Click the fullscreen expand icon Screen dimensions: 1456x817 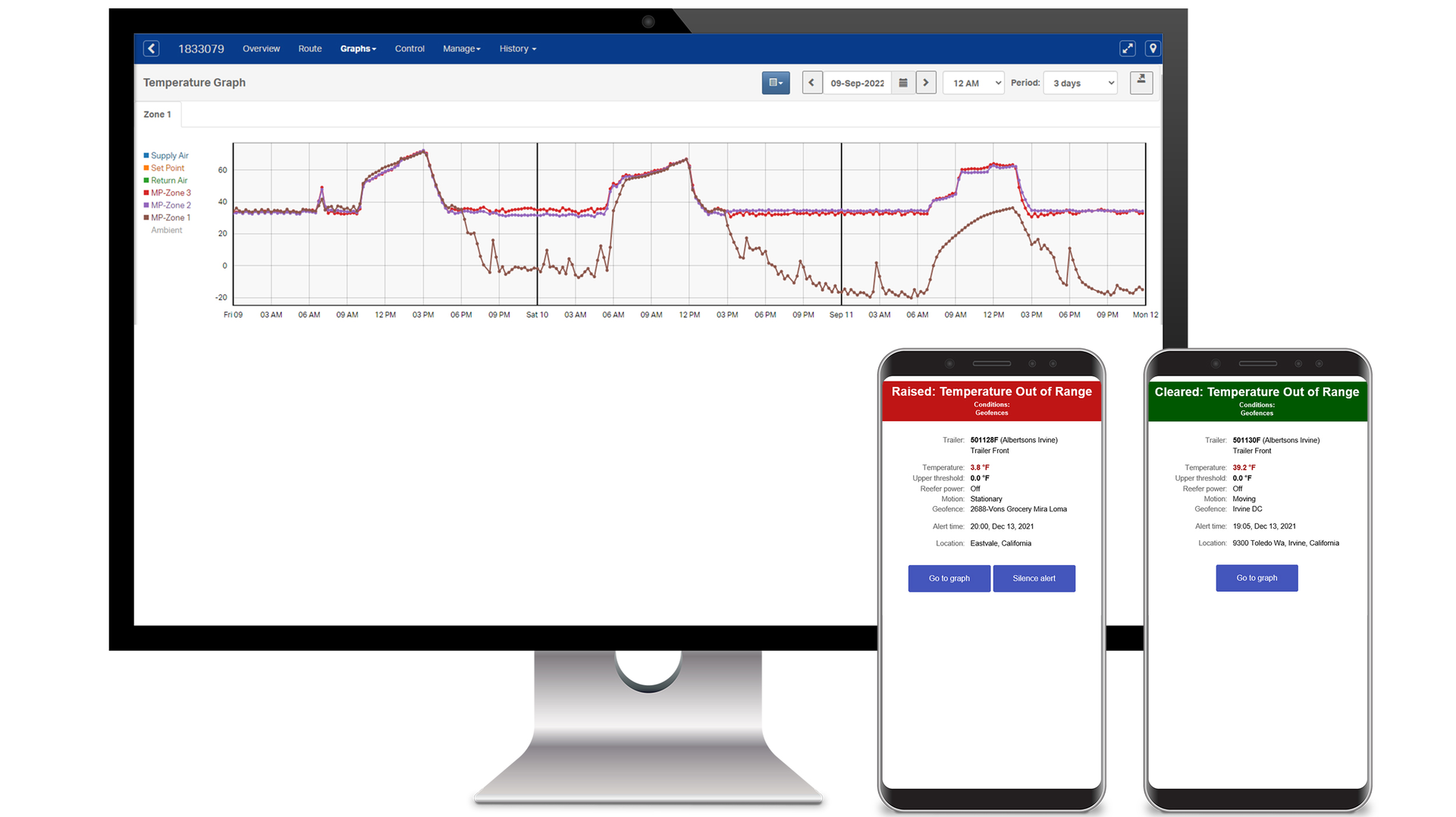[x=1128, y=48]
